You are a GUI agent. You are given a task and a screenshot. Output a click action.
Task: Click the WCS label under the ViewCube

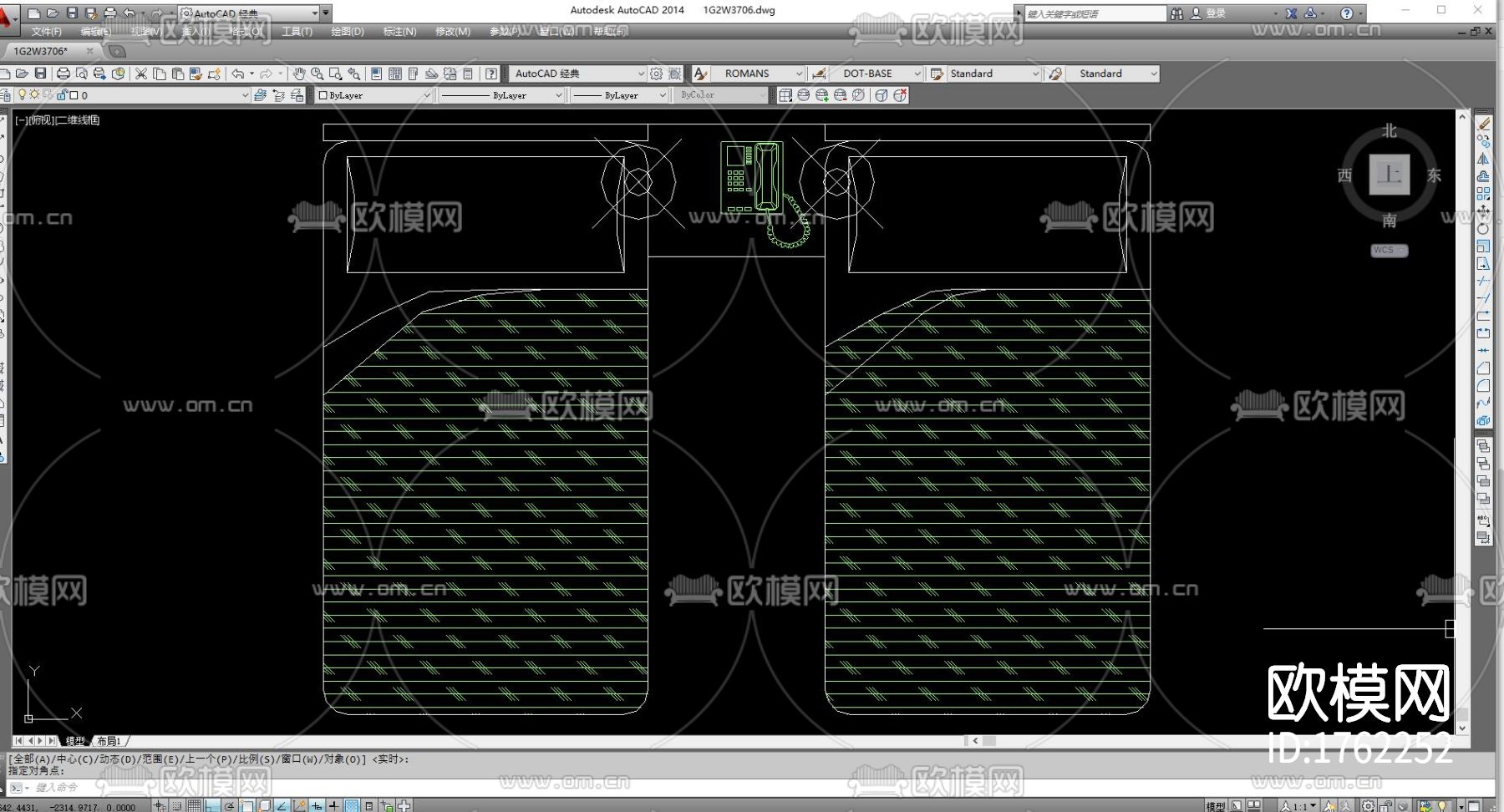1389,251
